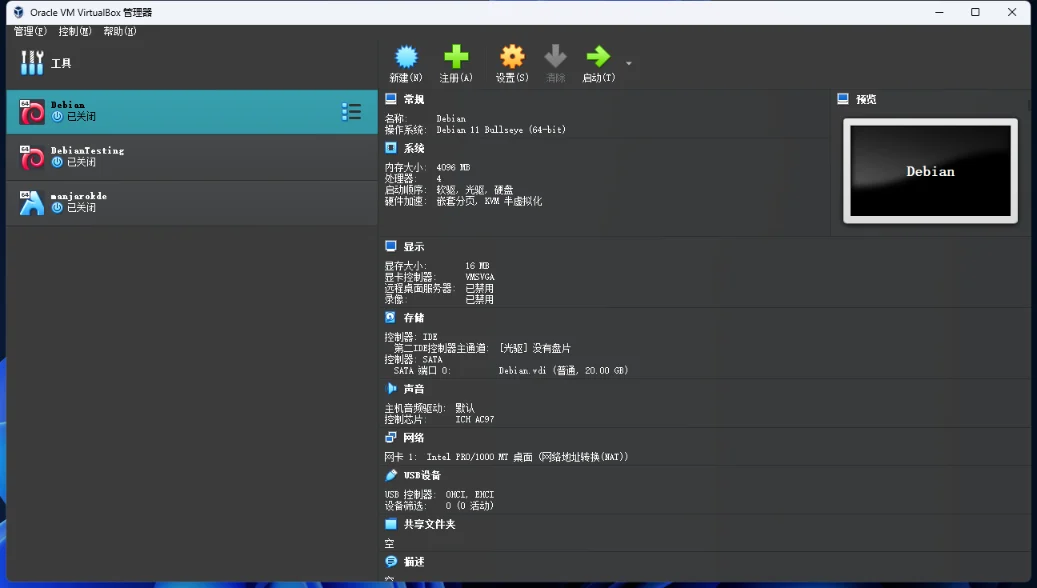
Task: Click the Intel PRO/1000 MT adapter text
Action: pyautogui.click(x=527, y=457)
